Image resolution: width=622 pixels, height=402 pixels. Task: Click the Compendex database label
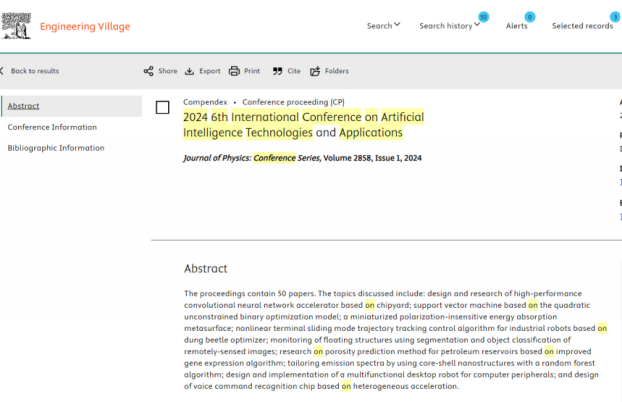[205, 102]
